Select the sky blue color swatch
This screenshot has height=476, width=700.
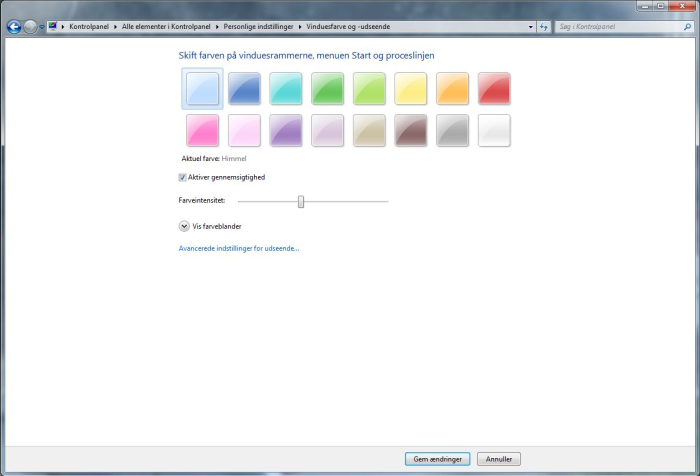(x=202, y=88)
